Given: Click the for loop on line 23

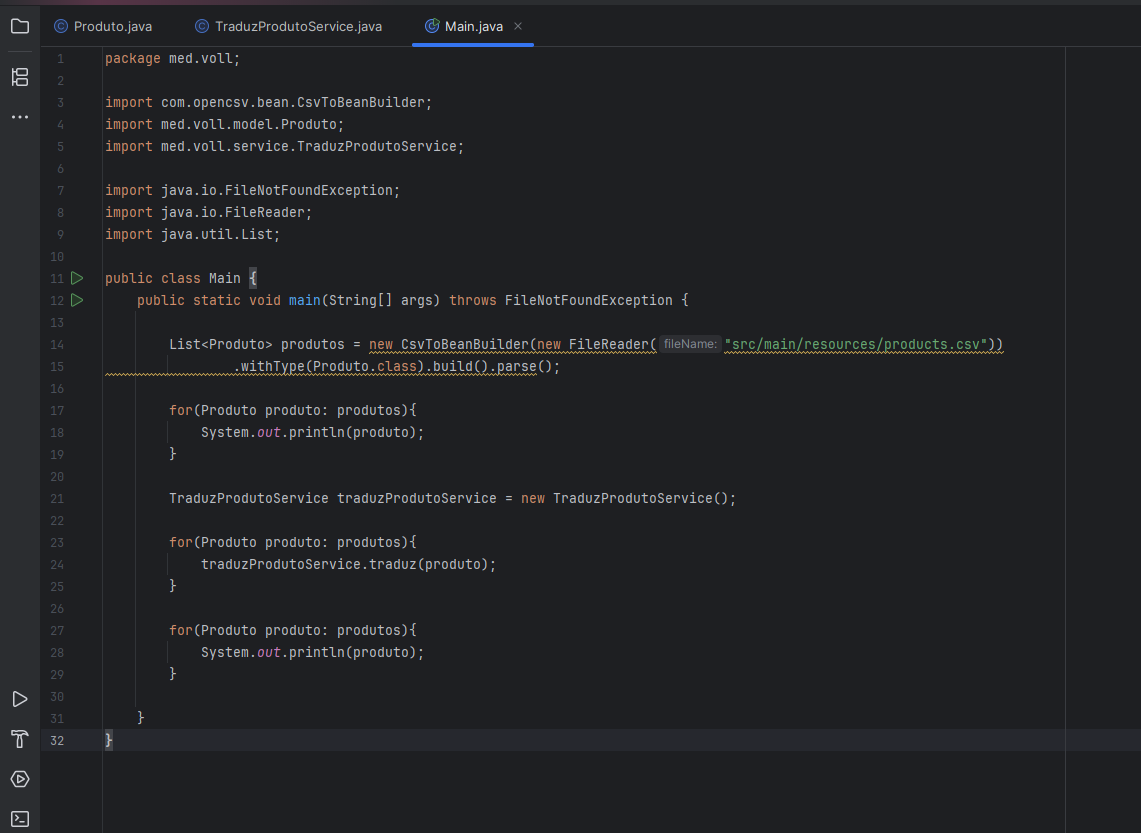Looking at the screenshot, I should click(x=293, y=543).
